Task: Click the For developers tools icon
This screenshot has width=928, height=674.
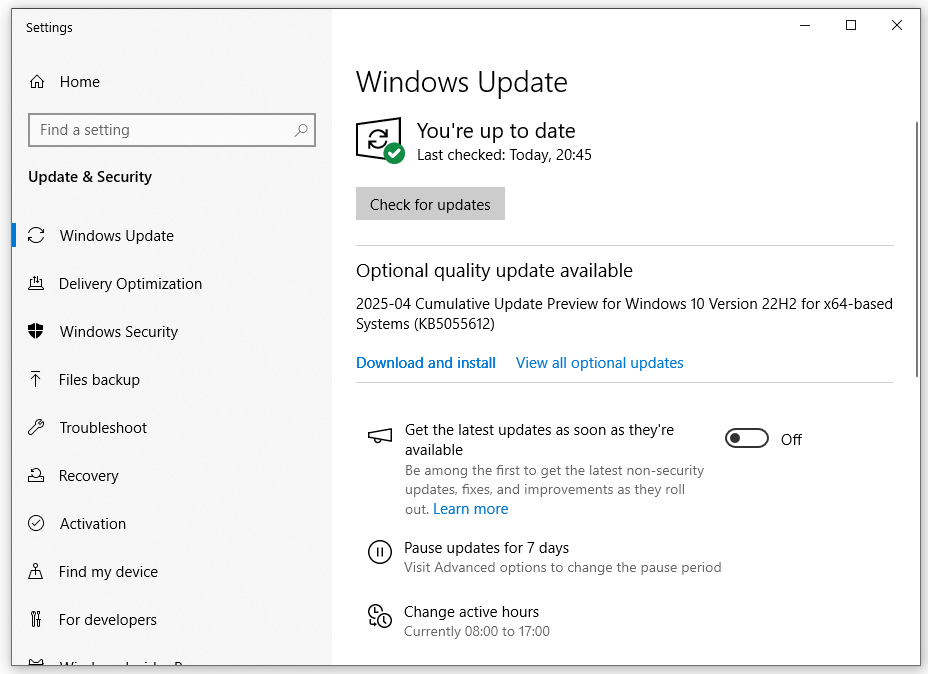Action: pyautogui.click(x=36, y=619)
